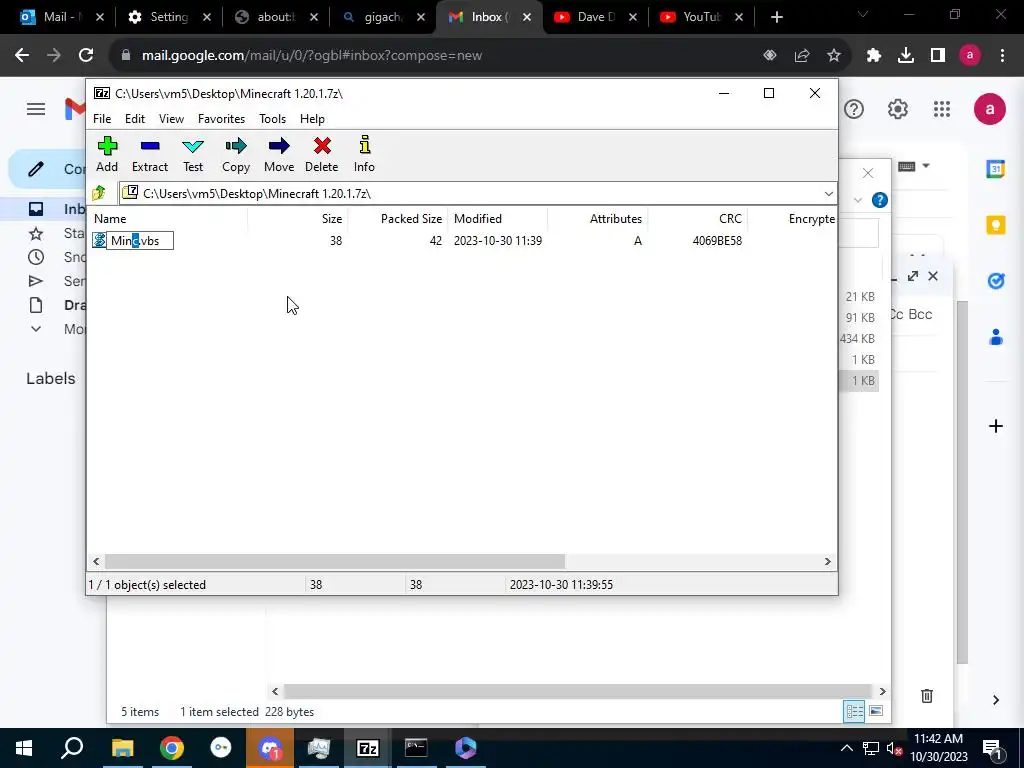This screenshot has height=768, width=1024.
Task: Open the notification center icon
Action: pos(992,748)
